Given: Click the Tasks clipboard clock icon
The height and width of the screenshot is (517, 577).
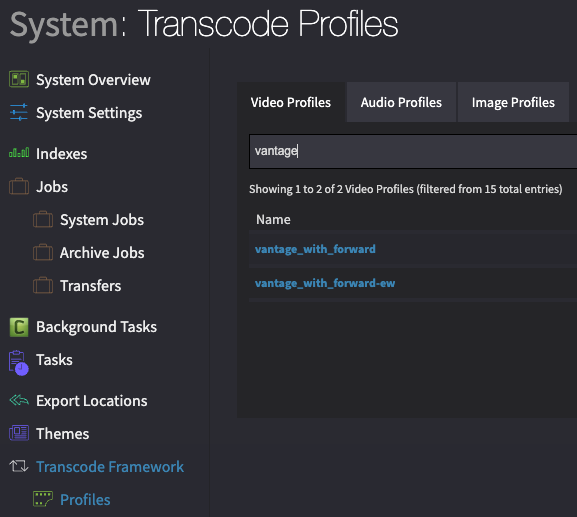Looking at the screenshot, I should point(19,362).
